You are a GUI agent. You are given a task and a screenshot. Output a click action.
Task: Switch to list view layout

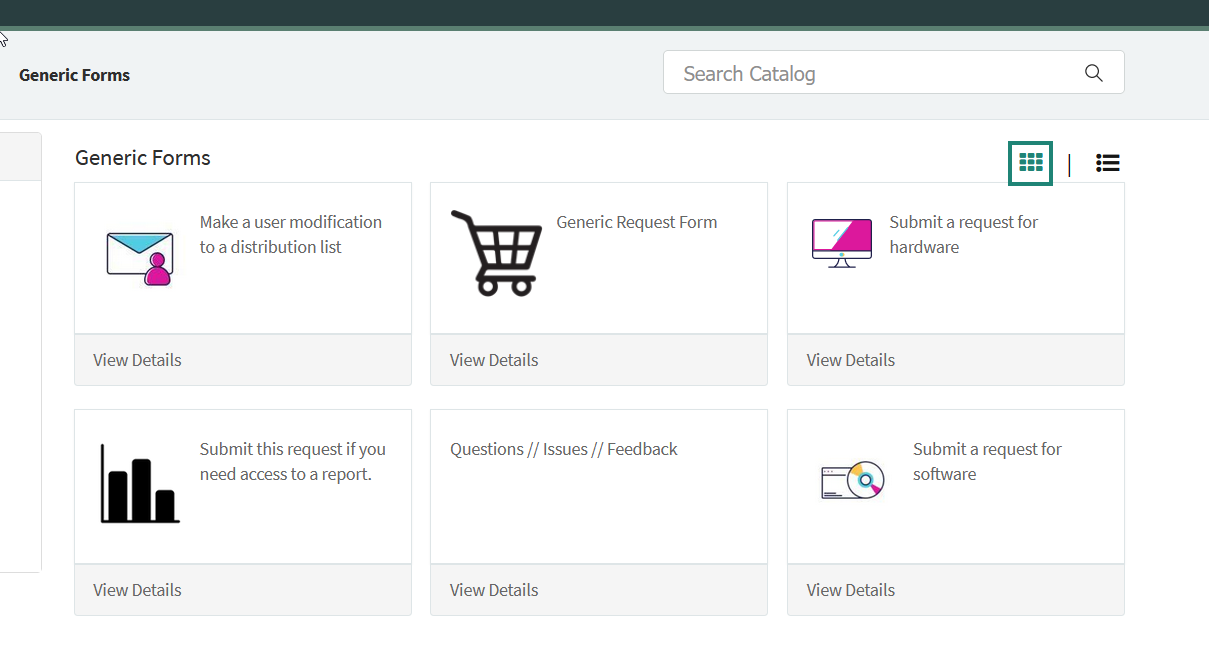tap(1107, 162)
